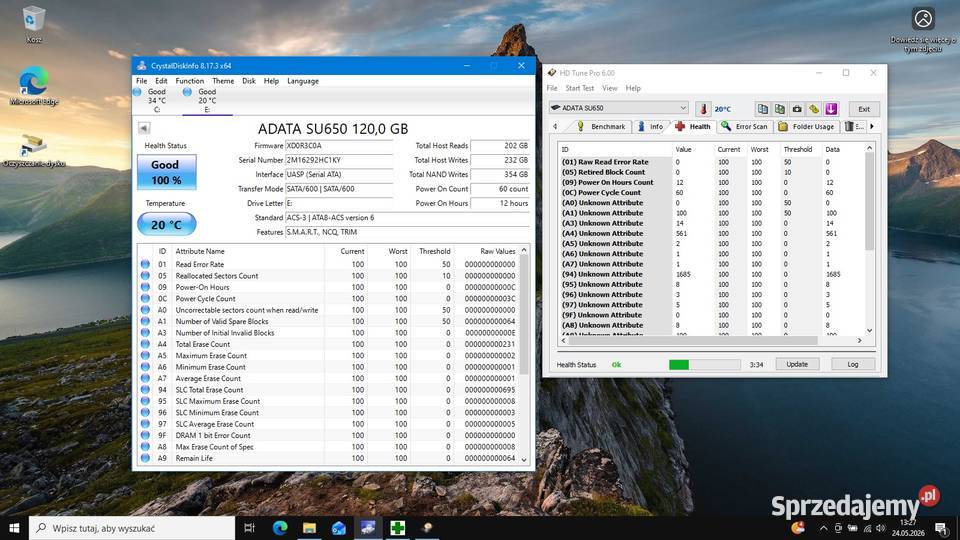Image resolution: width=960 pixels, height=540 pixels.
Task: Switch to the Error Scan tab in HD Tune
Action: click(x=744, y=126)
